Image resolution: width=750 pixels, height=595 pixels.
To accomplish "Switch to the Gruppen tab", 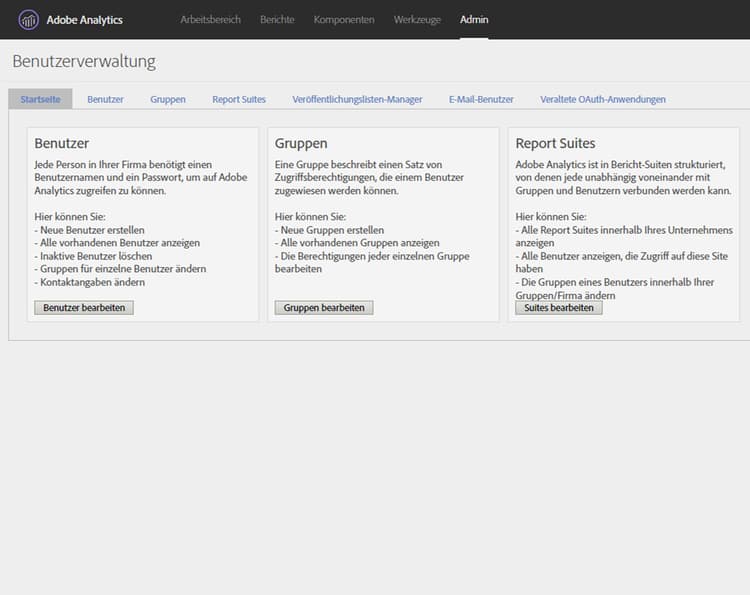I will (x=168, y=99).
